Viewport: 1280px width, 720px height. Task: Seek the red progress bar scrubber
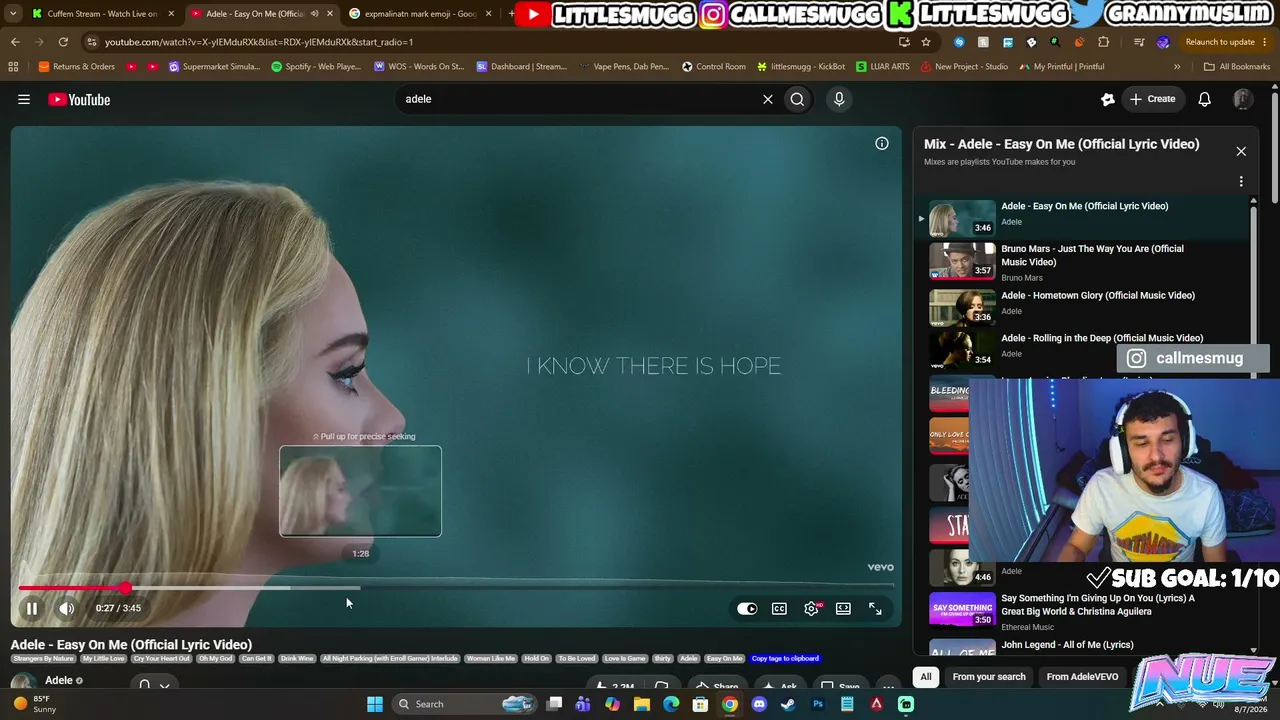(125, 588)
